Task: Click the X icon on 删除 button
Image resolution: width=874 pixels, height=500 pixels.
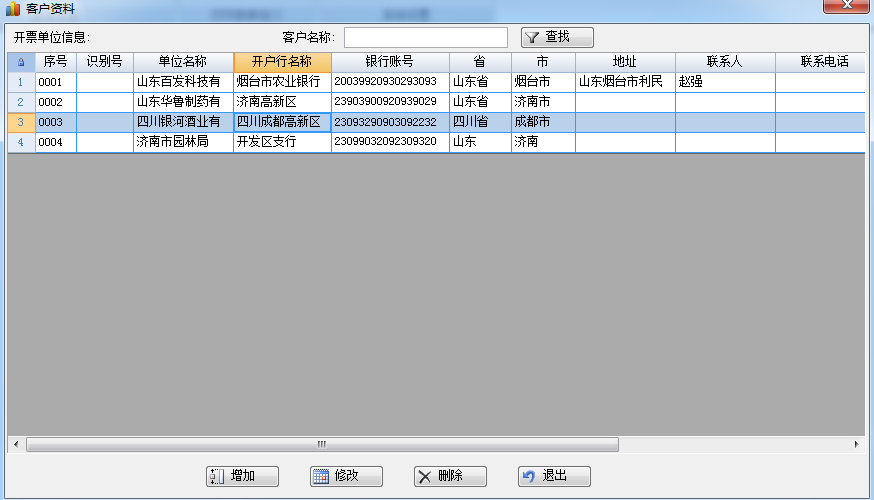Action: pos(425,477)
